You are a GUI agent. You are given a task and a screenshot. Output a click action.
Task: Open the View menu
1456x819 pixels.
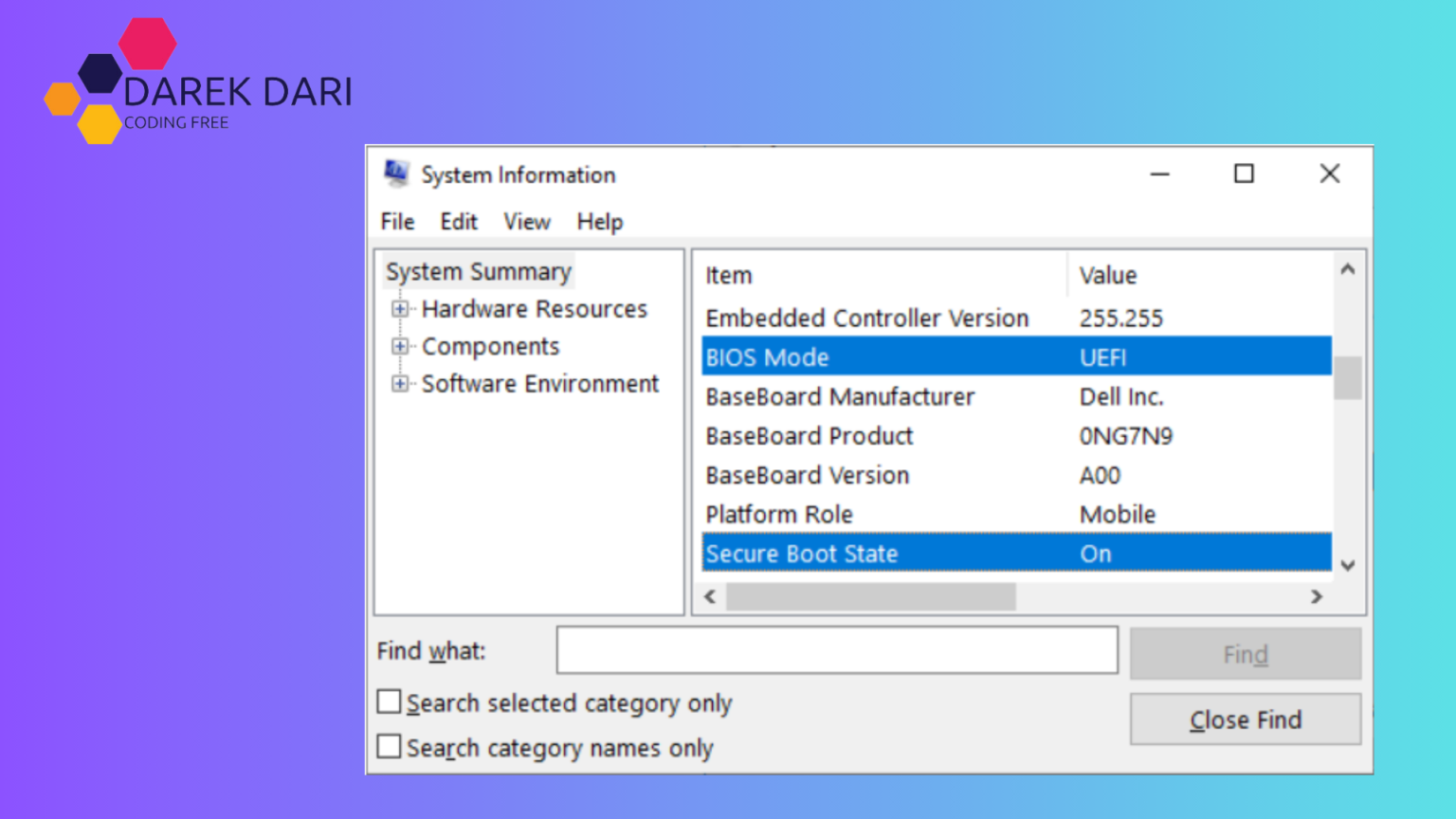[x=526, y=222]
